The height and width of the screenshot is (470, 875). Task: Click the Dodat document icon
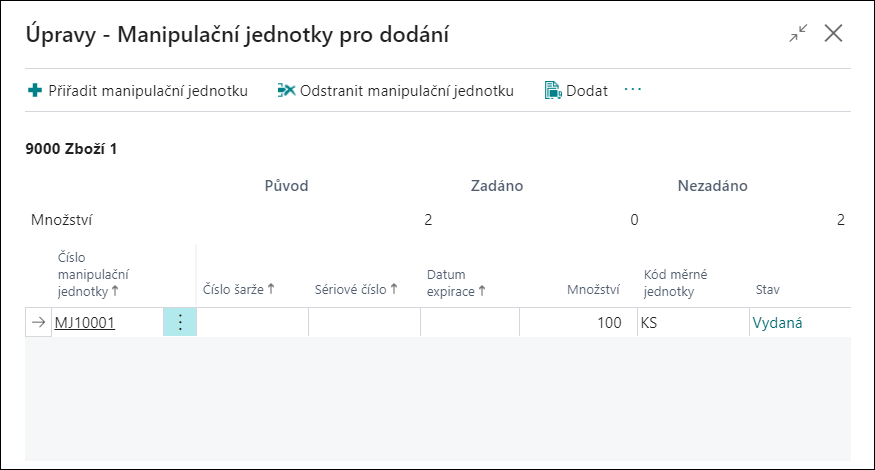[x=553, y=91]
